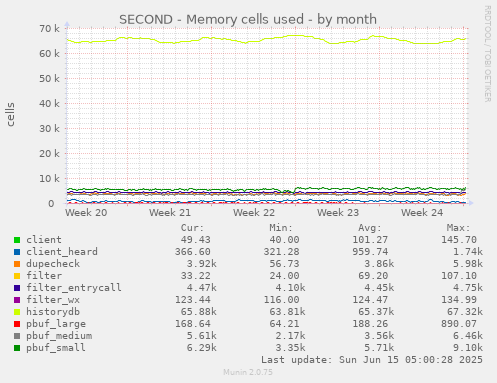The width and height of the screenshot is (497, 383).
Task: Click the client green legend swatch
Action: tap(17, 240)
